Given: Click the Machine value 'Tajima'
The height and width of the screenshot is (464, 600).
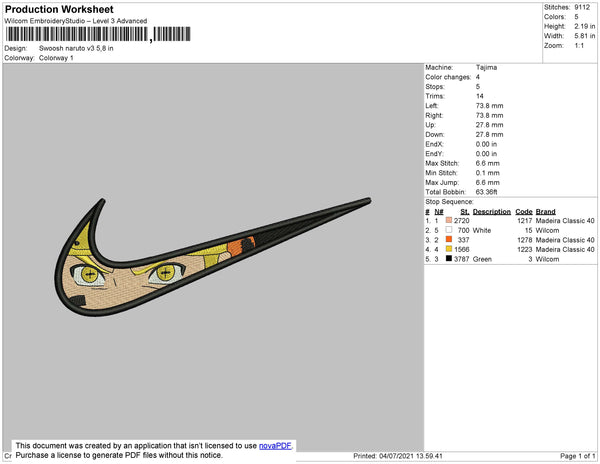Looking at the screenshot, I should tap(486, 67).
